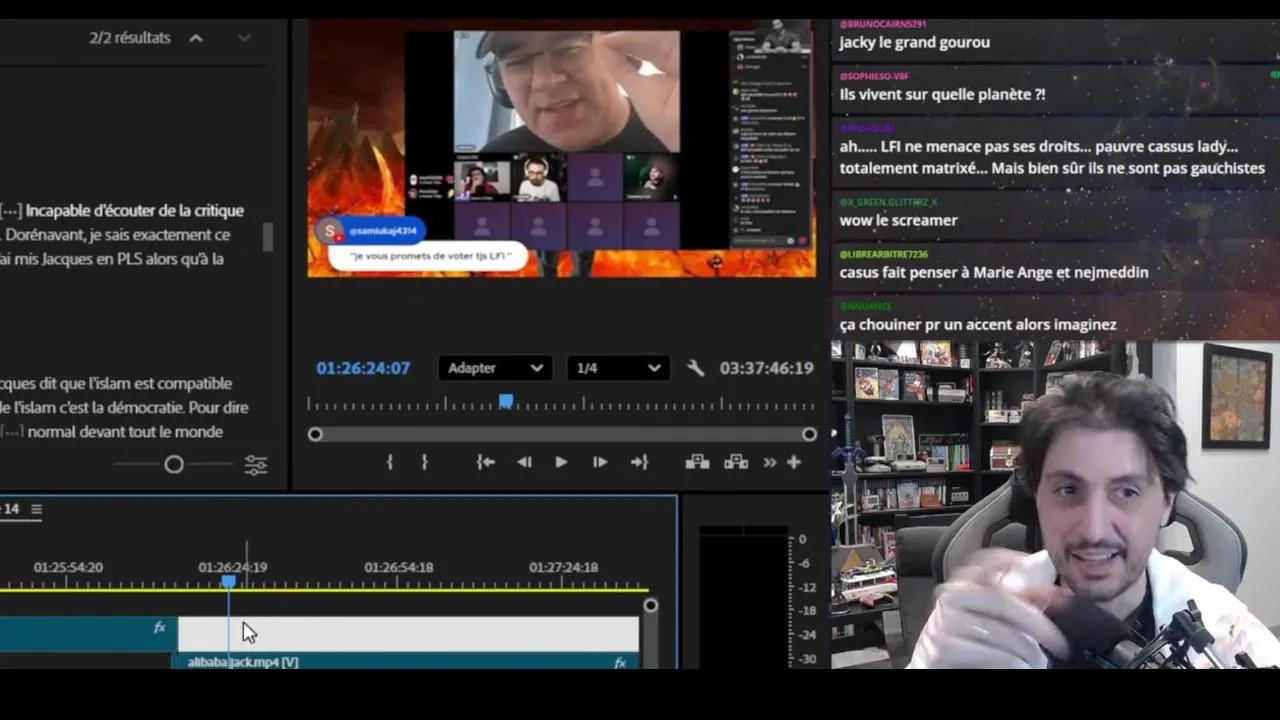Open transcript filter settings icon
Screen dimensions: 1280x720
pos(256,465)
